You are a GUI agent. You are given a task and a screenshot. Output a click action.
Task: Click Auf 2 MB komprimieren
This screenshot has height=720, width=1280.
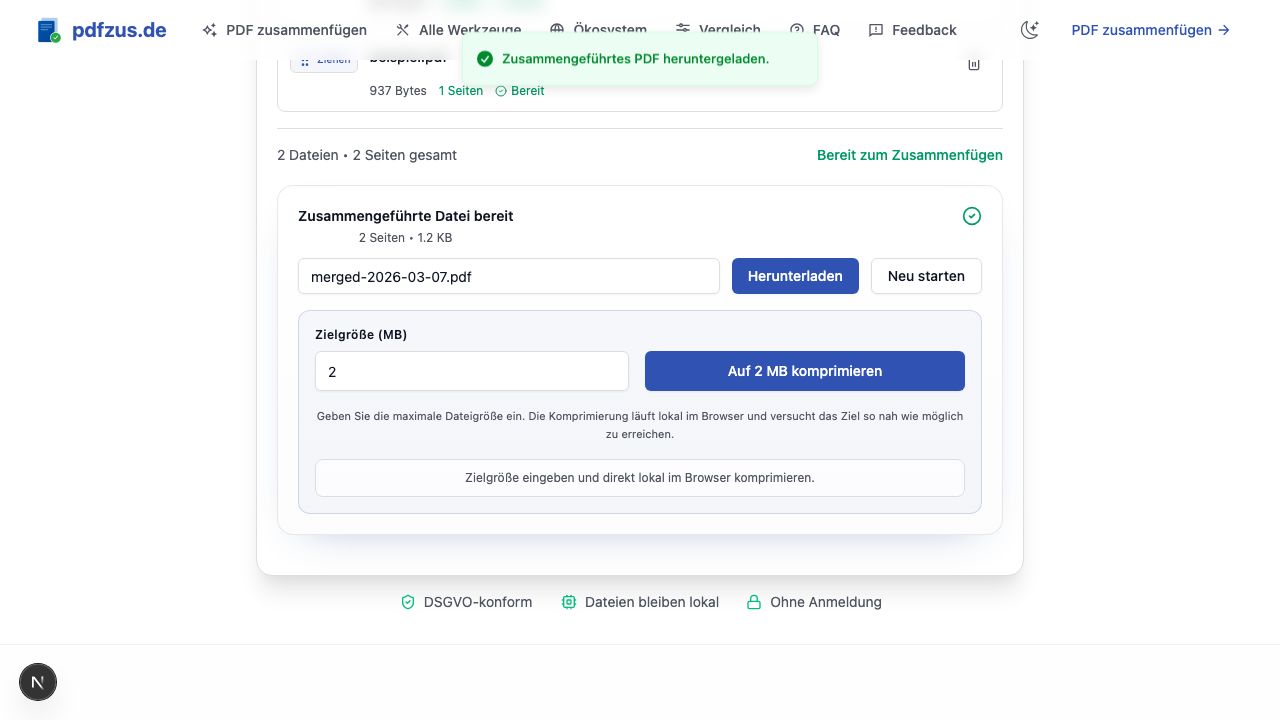[804, 371]
